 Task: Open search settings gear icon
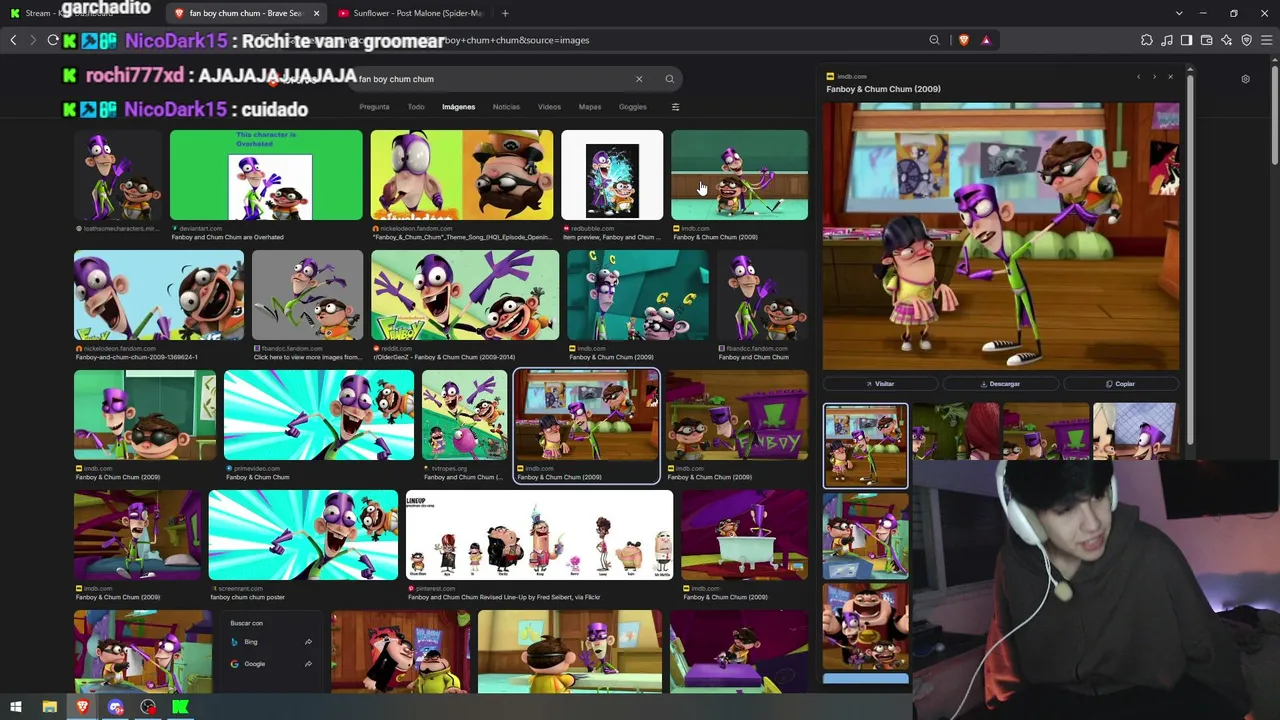tap(1245, 79)
